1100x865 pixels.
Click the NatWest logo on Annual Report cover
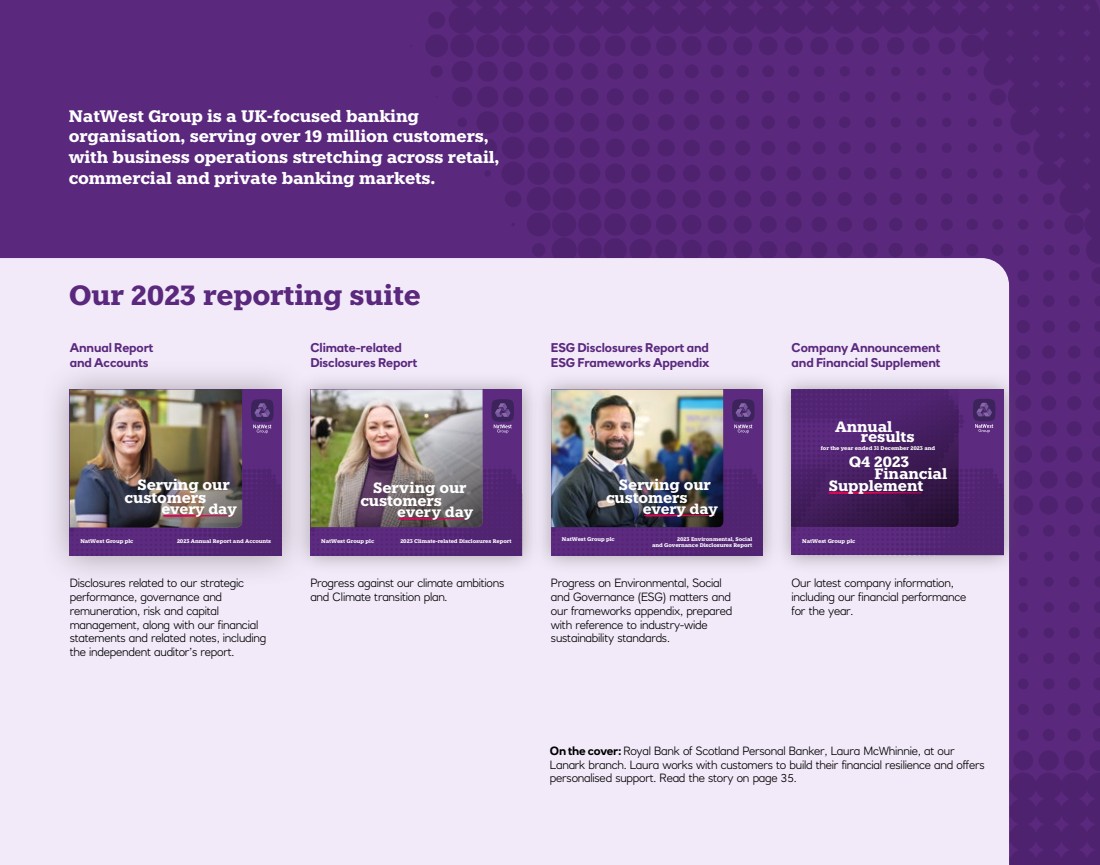tap(262, 415)
